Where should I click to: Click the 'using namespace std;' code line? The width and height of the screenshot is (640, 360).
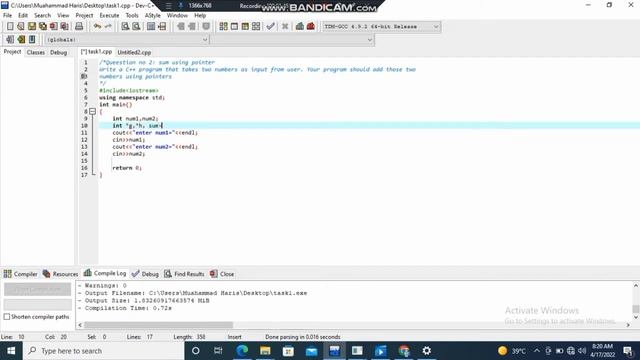coord(132,98)
